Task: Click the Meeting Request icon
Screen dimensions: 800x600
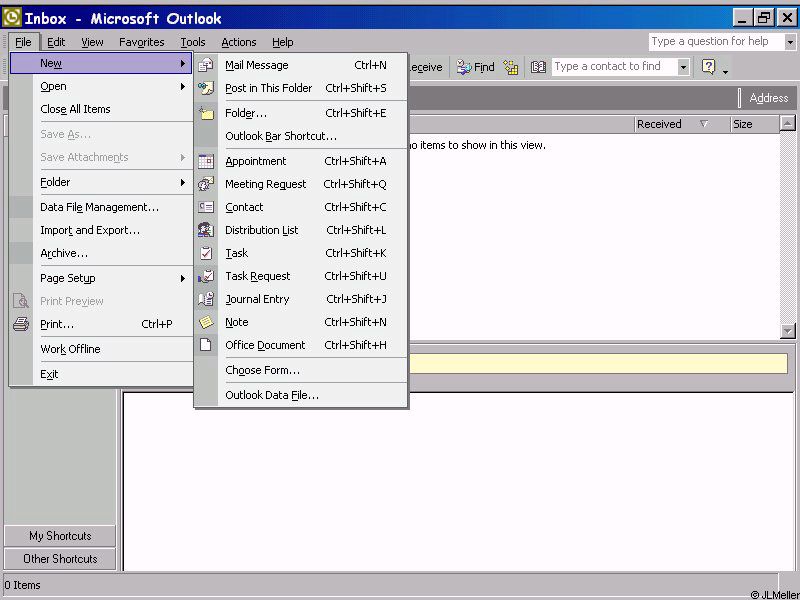Action: point(206,184)
